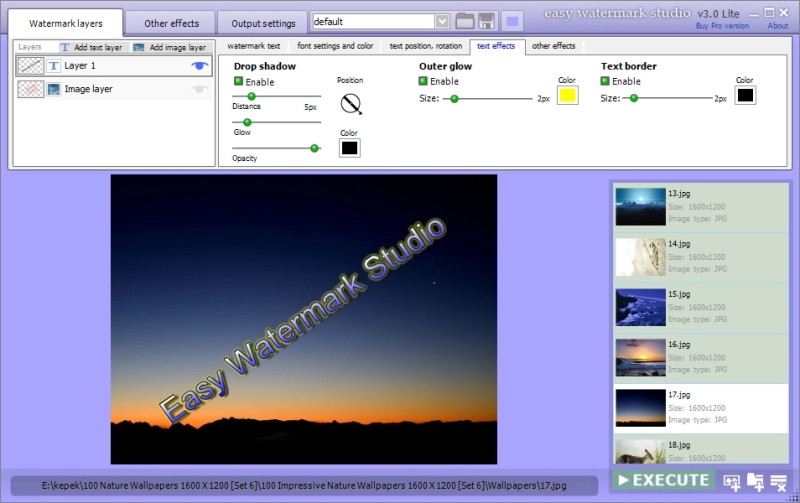Toggle Text border Enable checkbox

[x=605, y=81]
